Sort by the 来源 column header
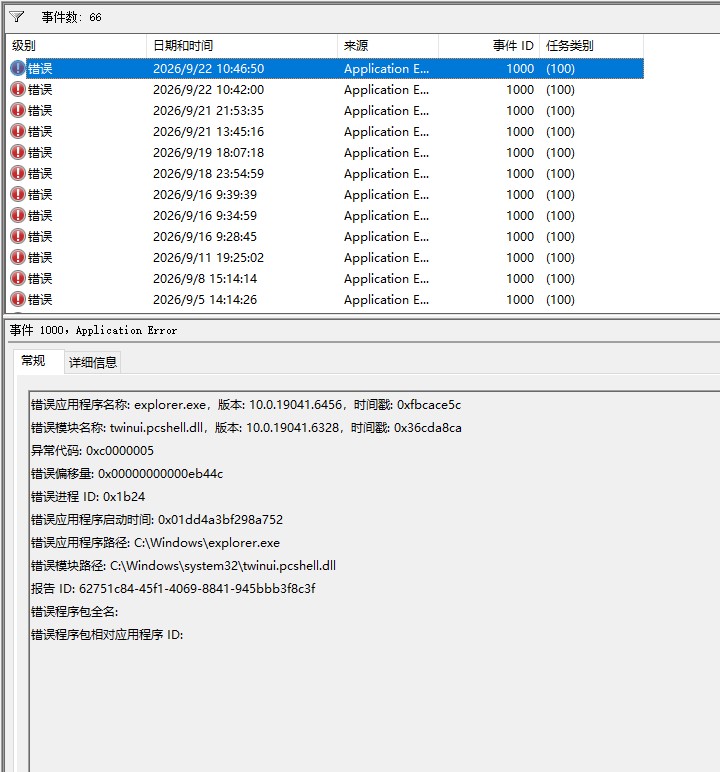 tap(388, 46)
